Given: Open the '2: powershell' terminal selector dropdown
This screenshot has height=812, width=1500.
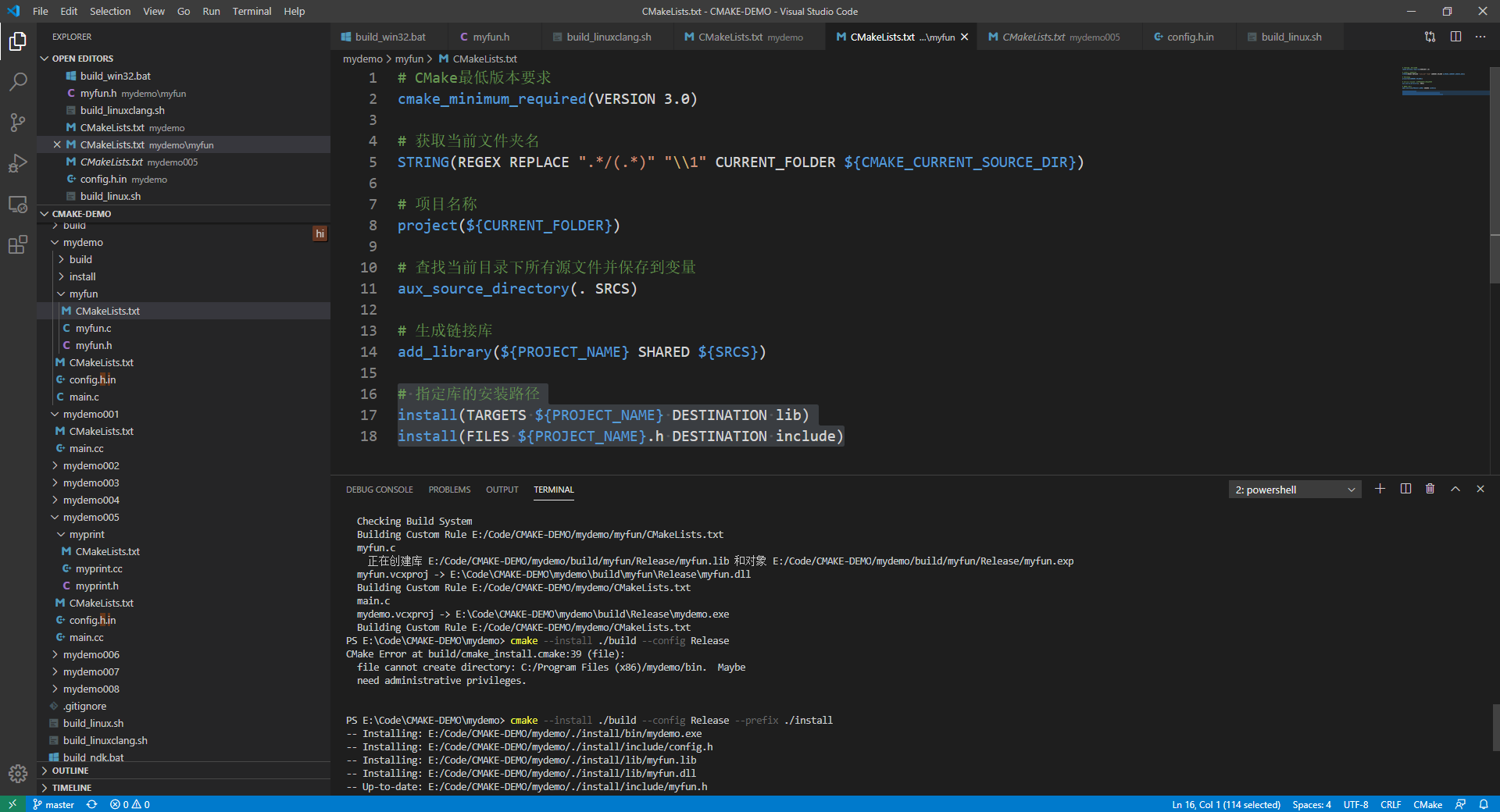Looking at the screenshot, I should point(1294,489).
